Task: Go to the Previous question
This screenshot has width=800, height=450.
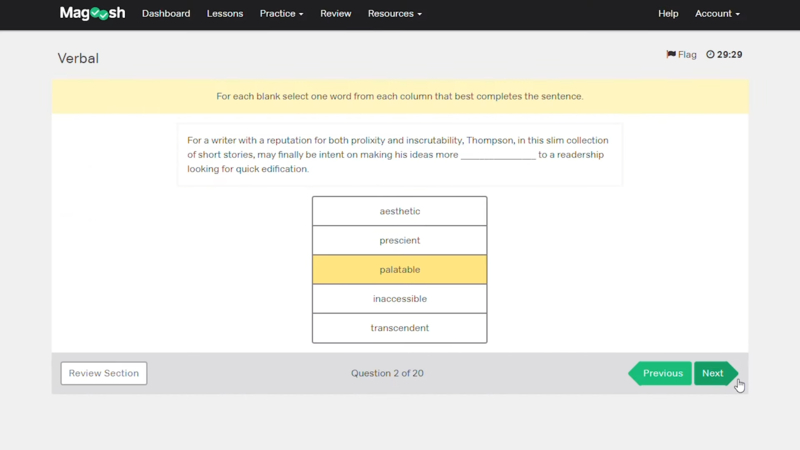Action: point(660,373)
